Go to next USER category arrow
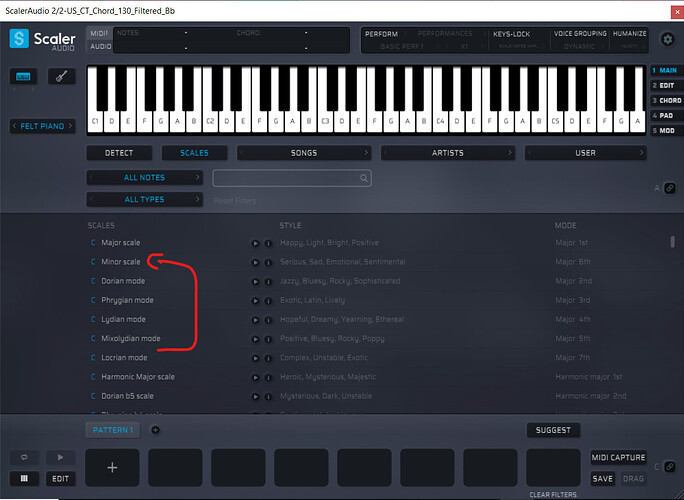Screen dimensions: 684x500 click(641, 153)
